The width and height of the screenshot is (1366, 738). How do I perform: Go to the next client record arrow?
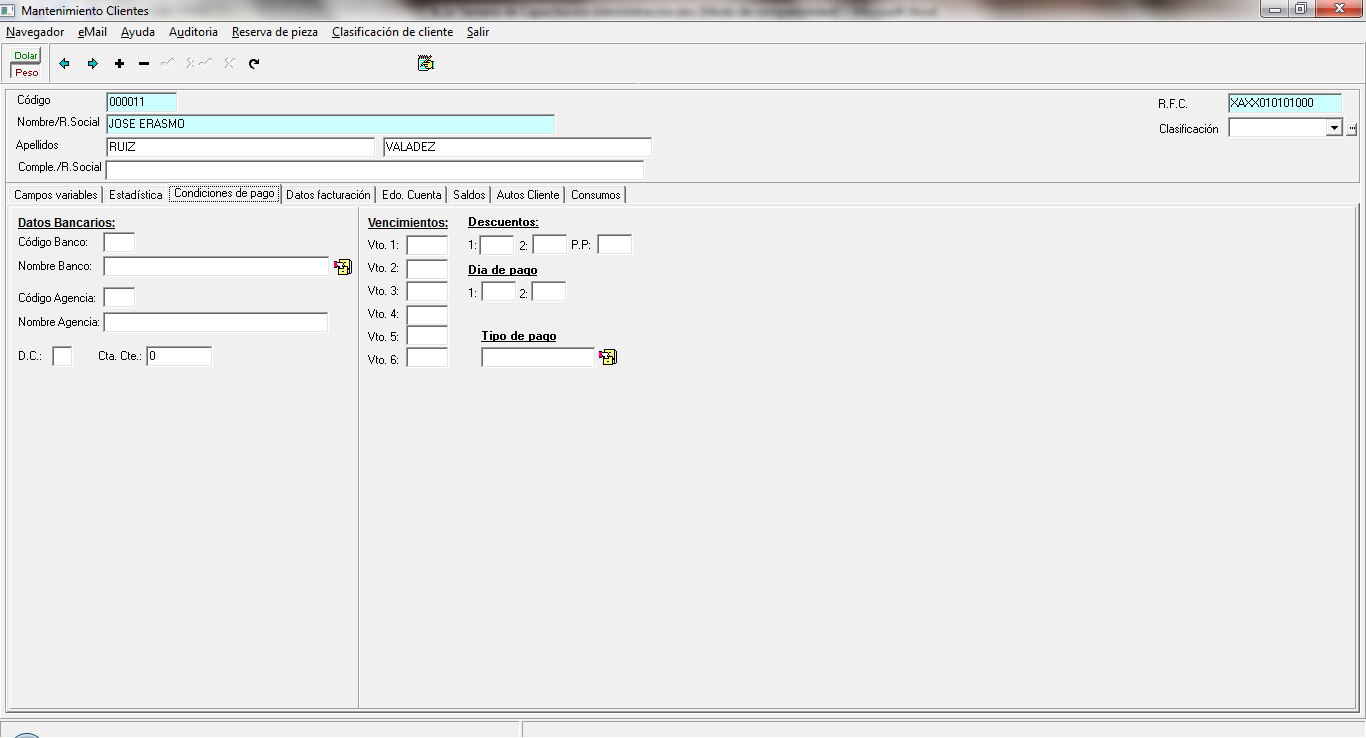coord(93,64)
